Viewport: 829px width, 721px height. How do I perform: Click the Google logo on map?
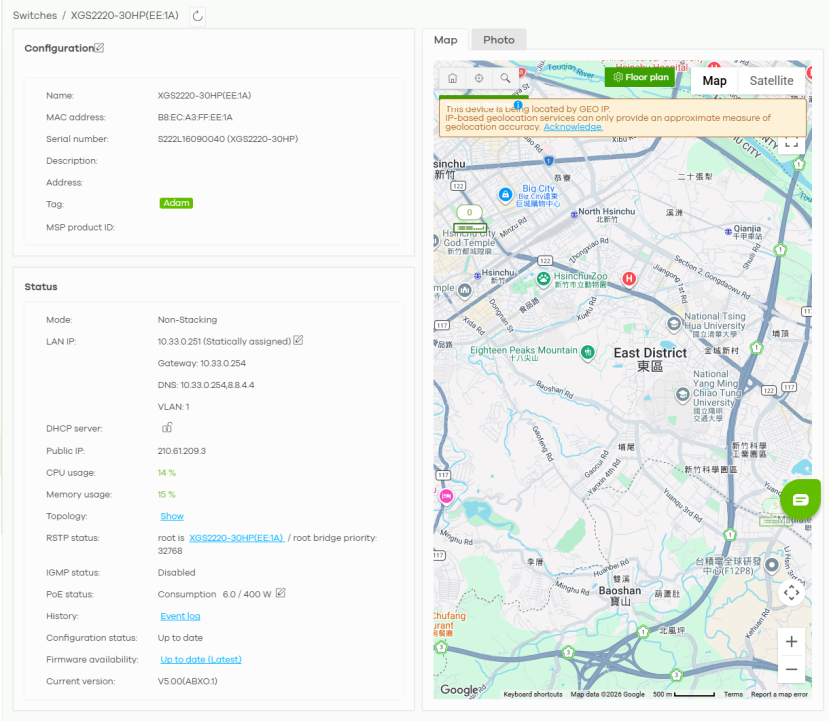tap(460, 689)
